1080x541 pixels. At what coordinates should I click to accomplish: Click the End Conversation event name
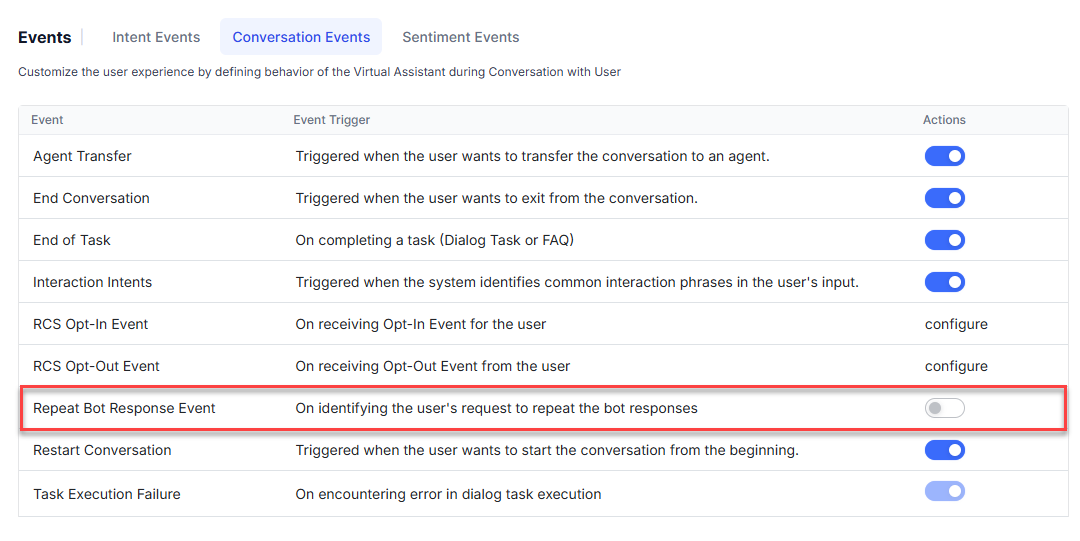coord(91,198)
